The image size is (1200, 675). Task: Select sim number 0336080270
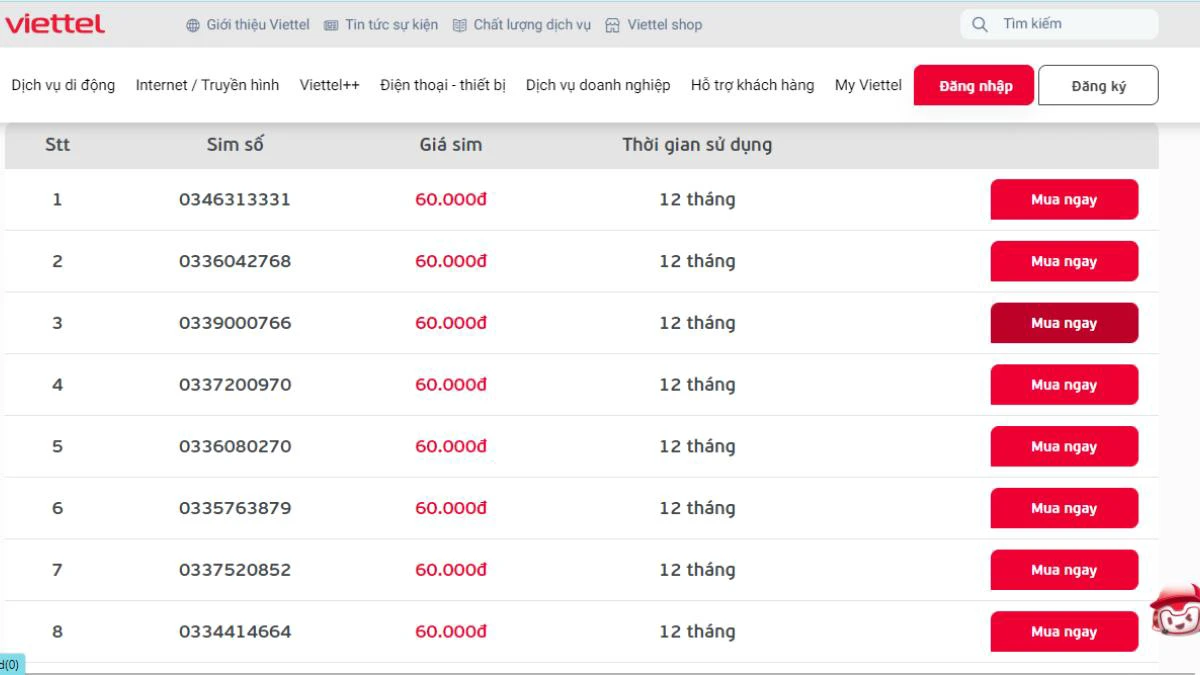tap(235, 446)
